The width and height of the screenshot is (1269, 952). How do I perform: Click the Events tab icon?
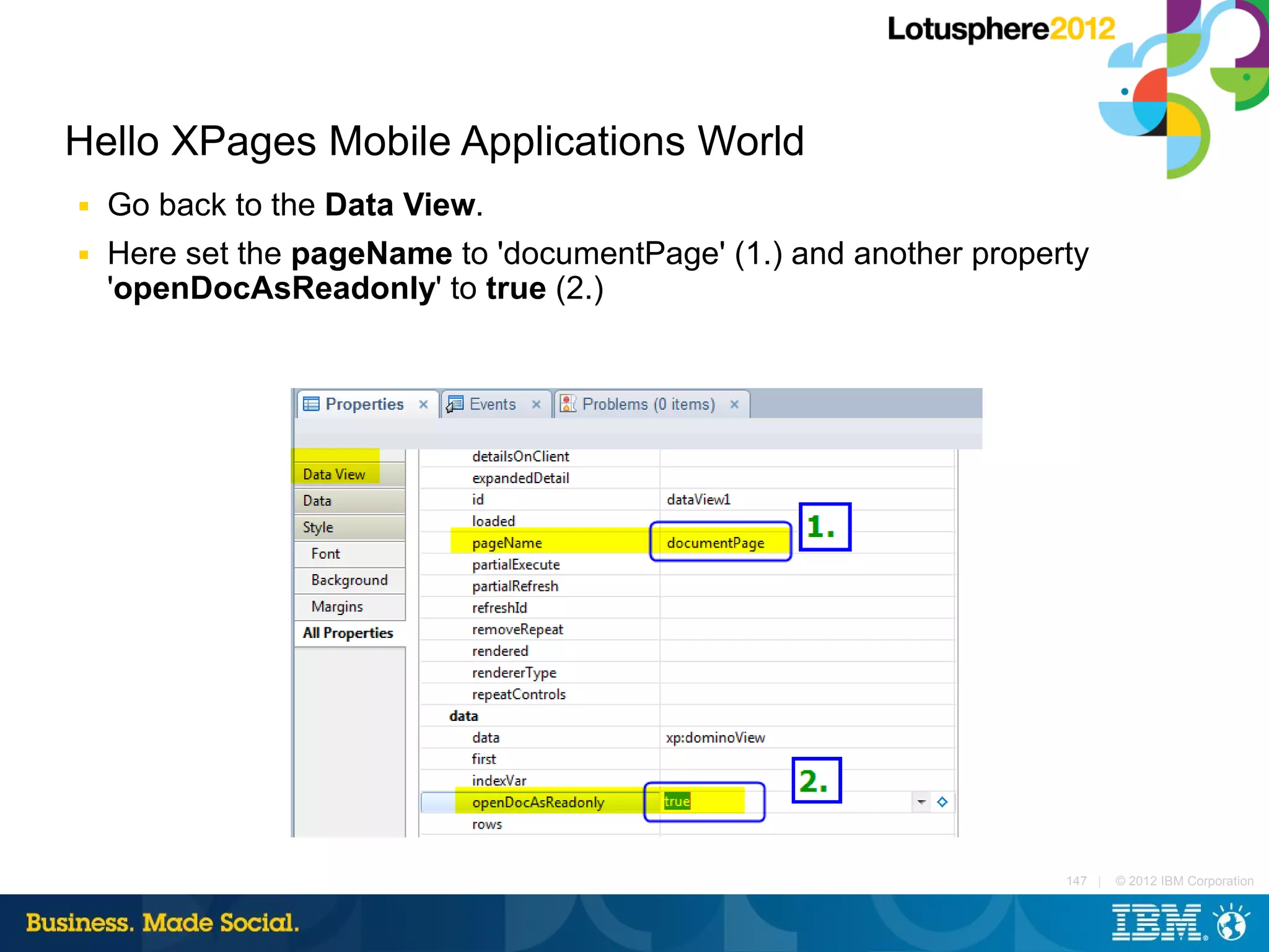click(x=455, y=404)
